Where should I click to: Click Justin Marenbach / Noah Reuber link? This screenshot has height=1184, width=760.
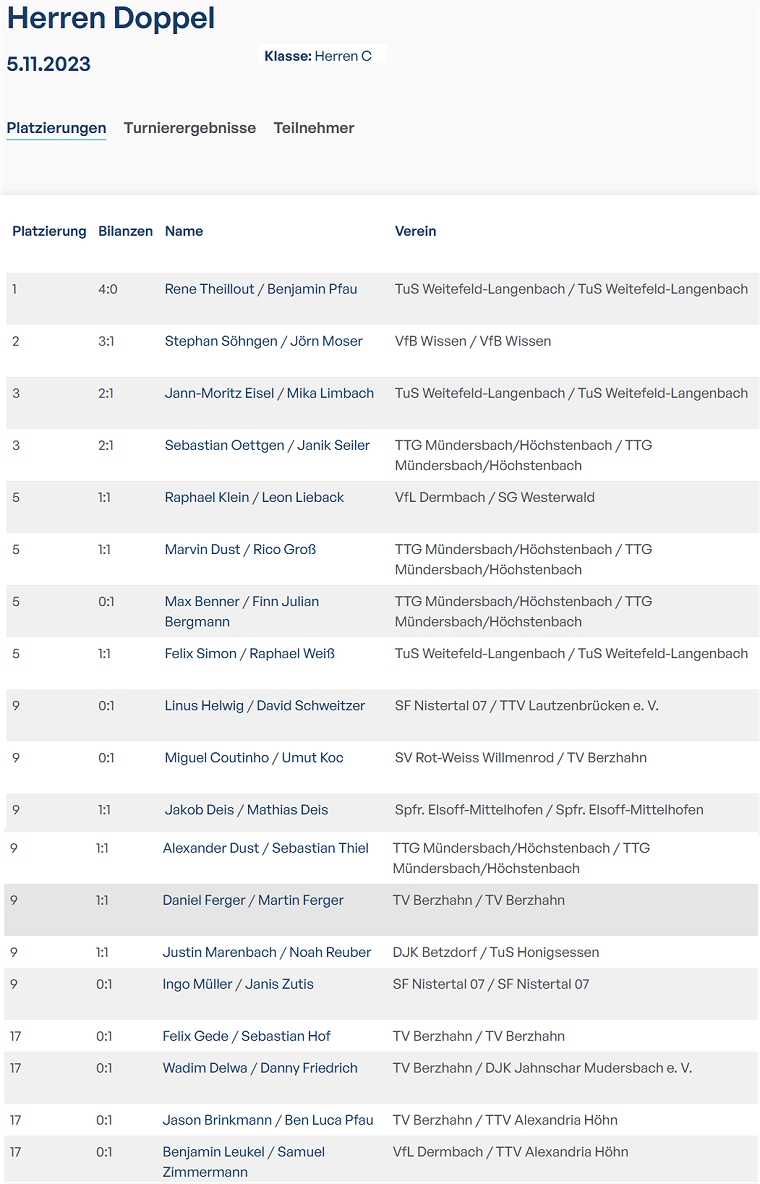[266, 952]
